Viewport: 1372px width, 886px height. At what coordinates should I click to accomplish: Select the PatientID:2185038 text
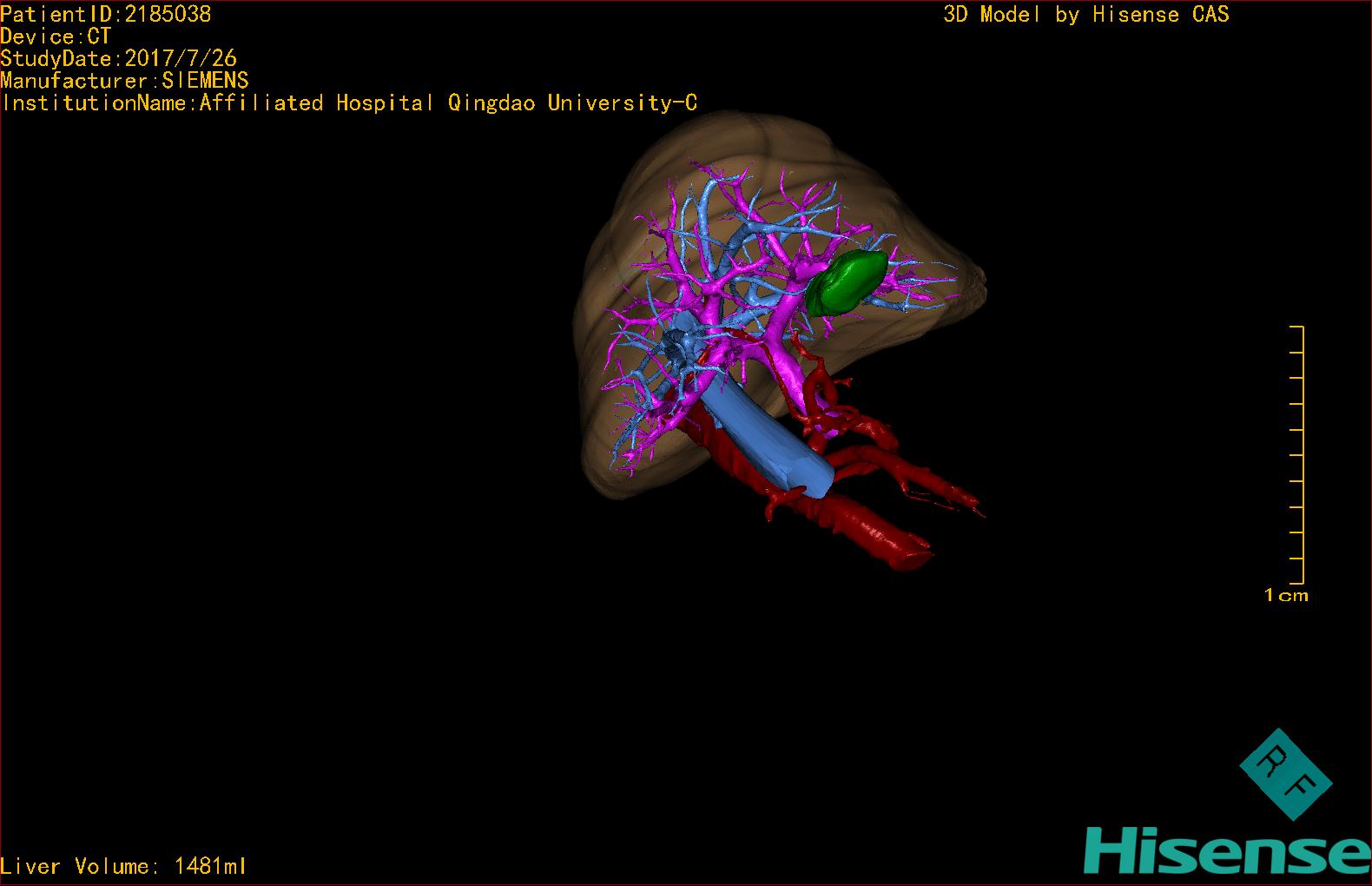(106, 14)
